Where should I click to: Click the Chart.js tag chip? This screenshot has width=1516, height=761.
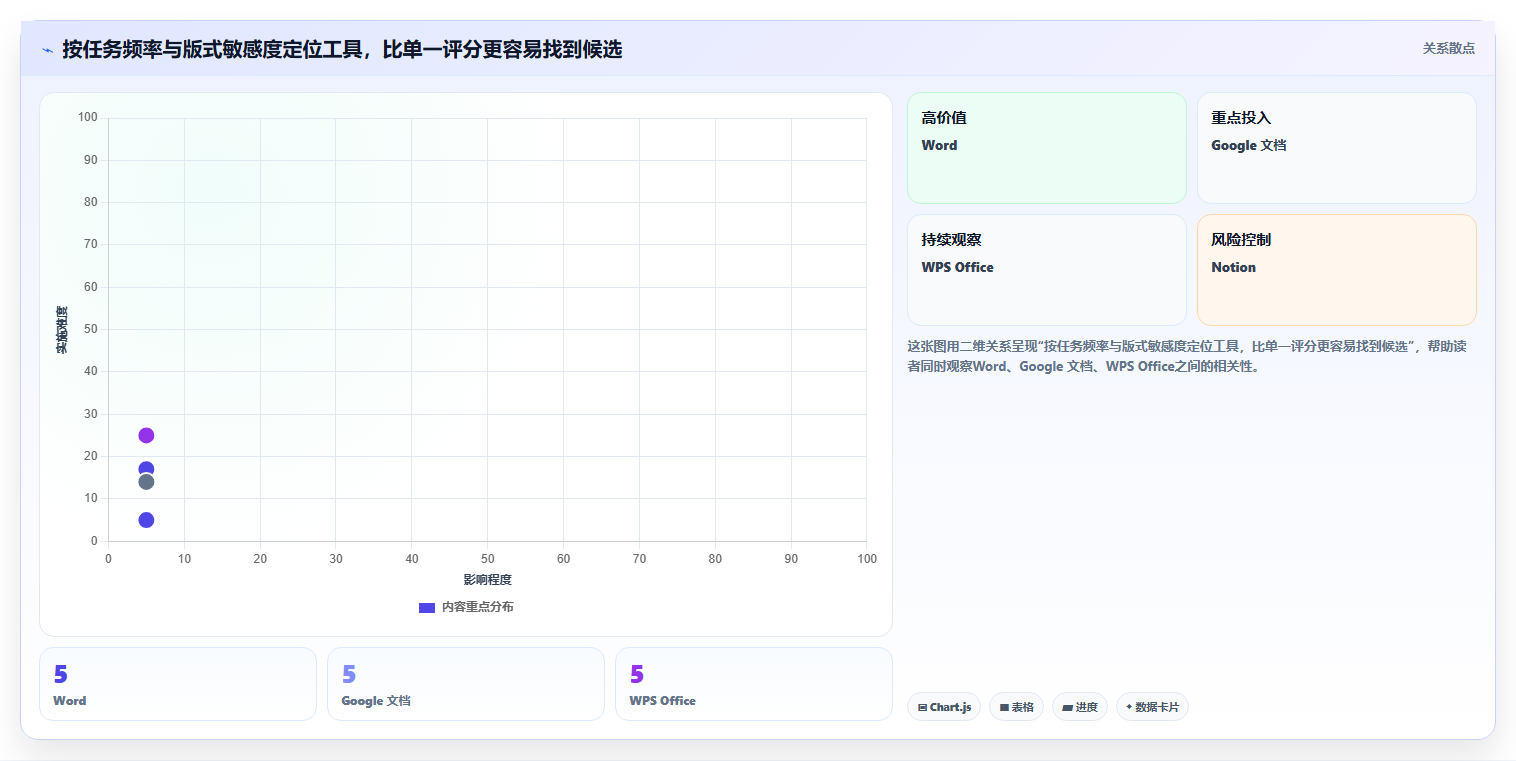pyautogui.click(x=944, y=707)
